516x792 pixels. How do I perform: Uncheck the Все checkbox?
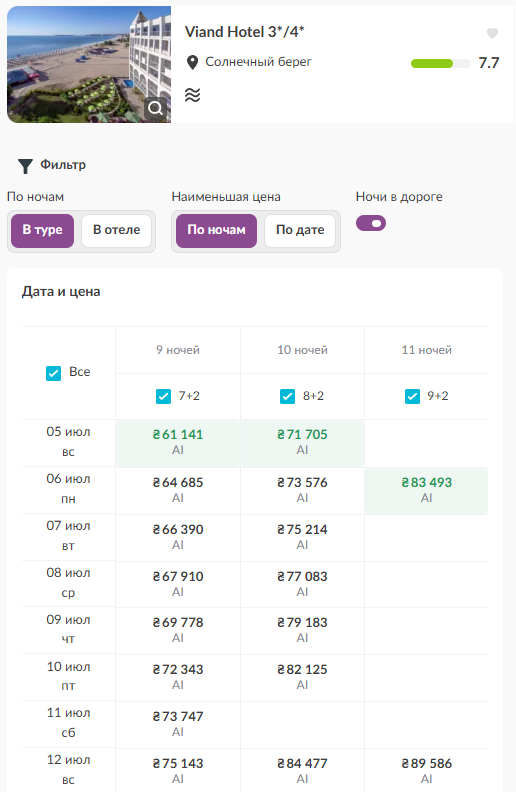pyautogui.click(x=54, y=373)
